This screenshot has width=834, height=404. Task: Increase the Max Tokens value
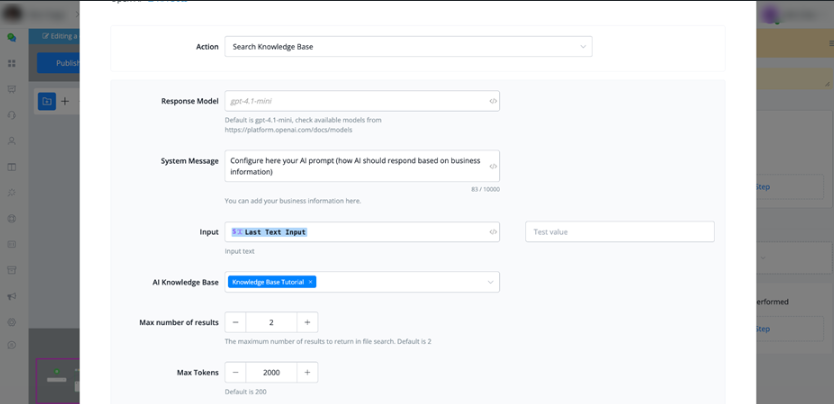pos(307,372)
